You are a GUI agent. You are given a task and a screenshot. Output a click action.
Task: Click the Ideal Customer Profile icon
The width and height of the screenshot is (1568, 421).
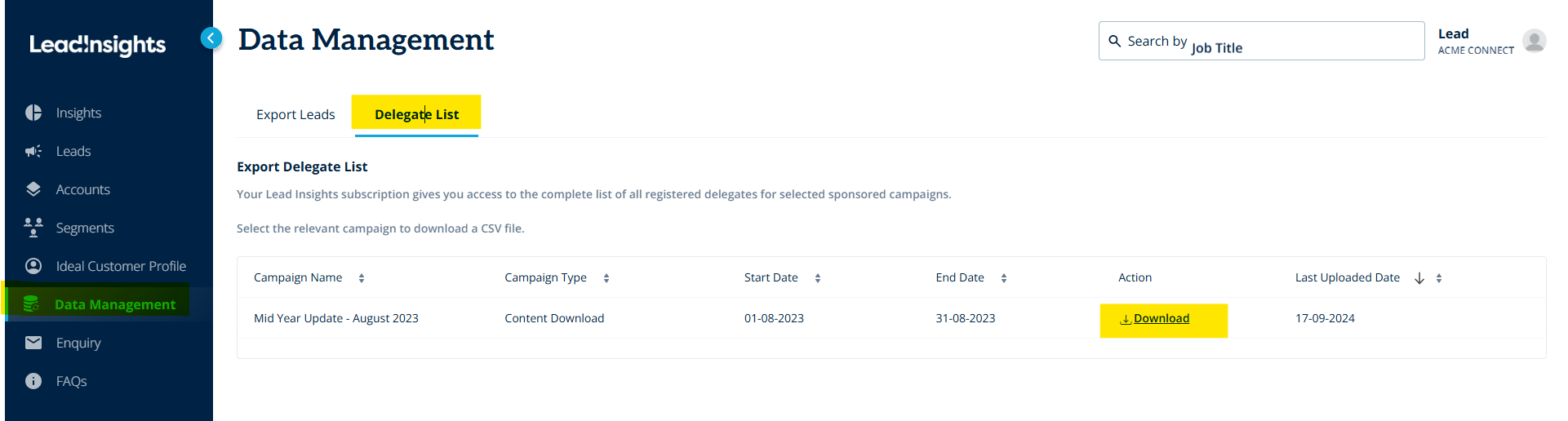point(33,266)
